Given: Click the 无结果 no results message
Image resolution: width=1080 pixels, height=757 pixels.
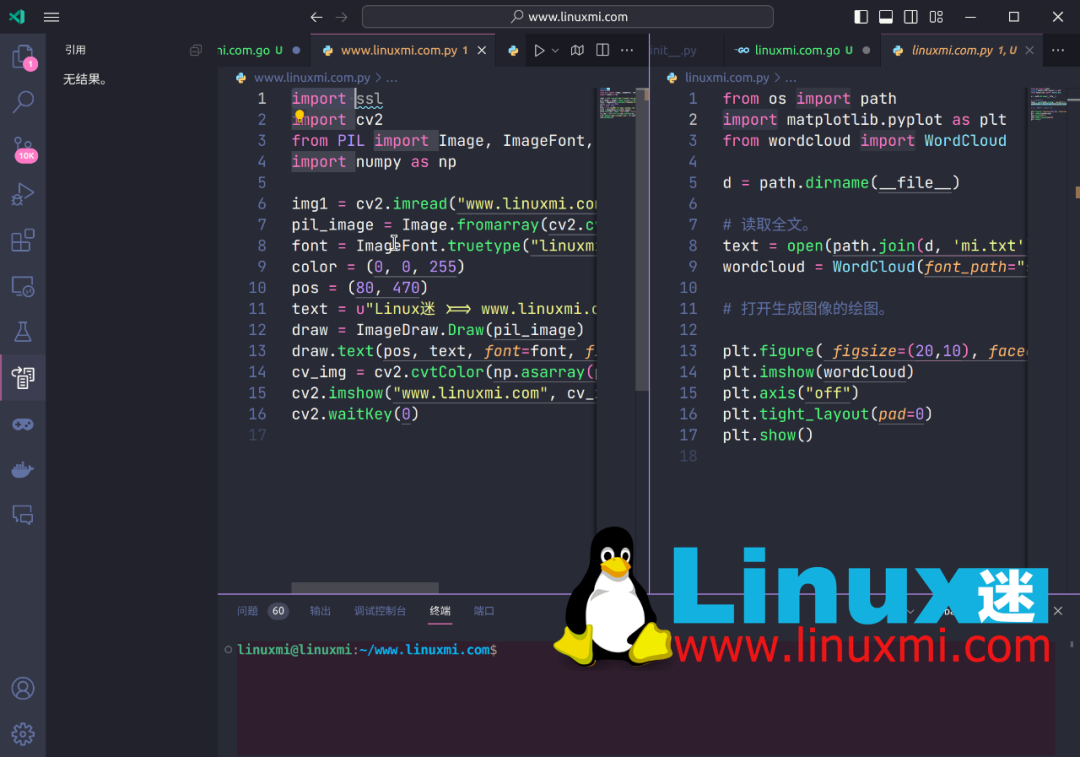Looking at the screenshot, I should point(85,79).
